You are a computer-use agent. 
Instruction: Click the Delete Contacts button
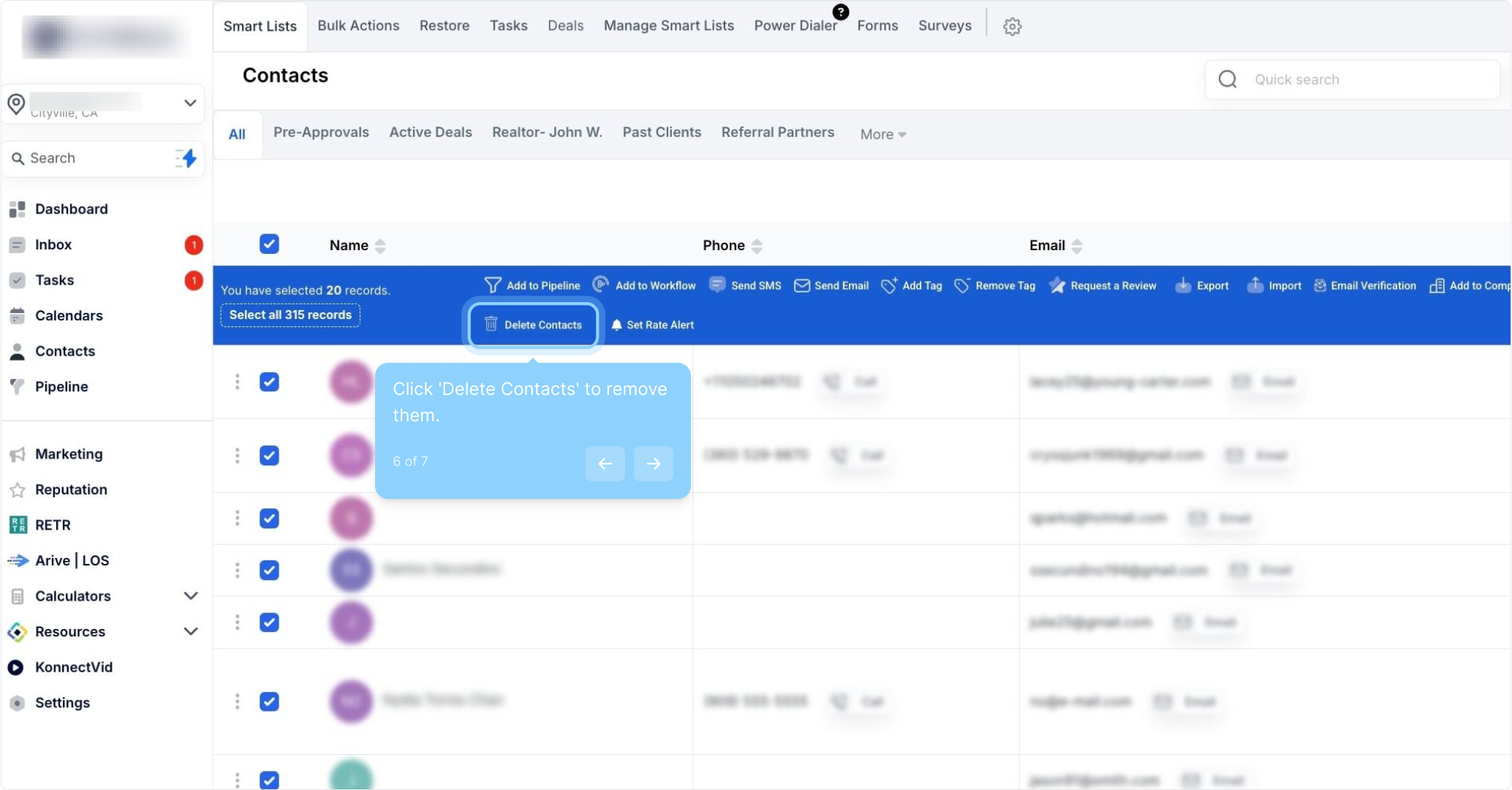[x=534, y=325]
